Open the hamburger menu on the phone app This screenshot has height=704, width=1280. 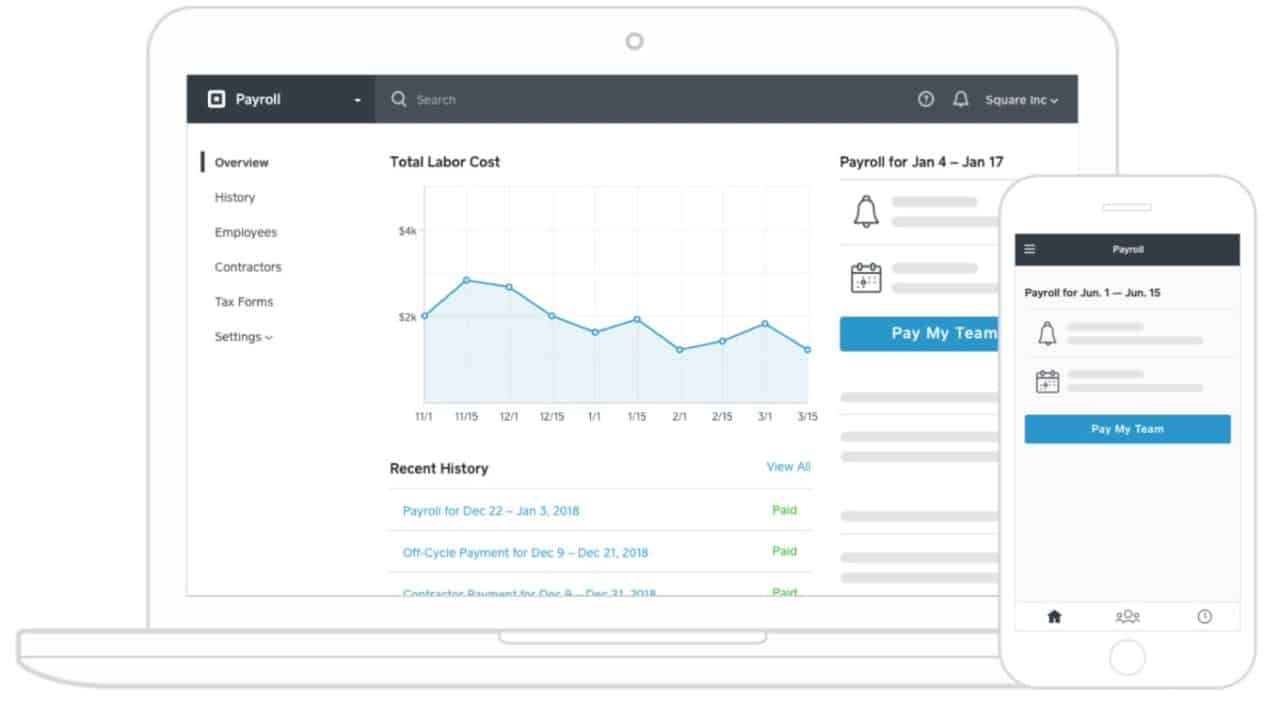(1031, 249)
